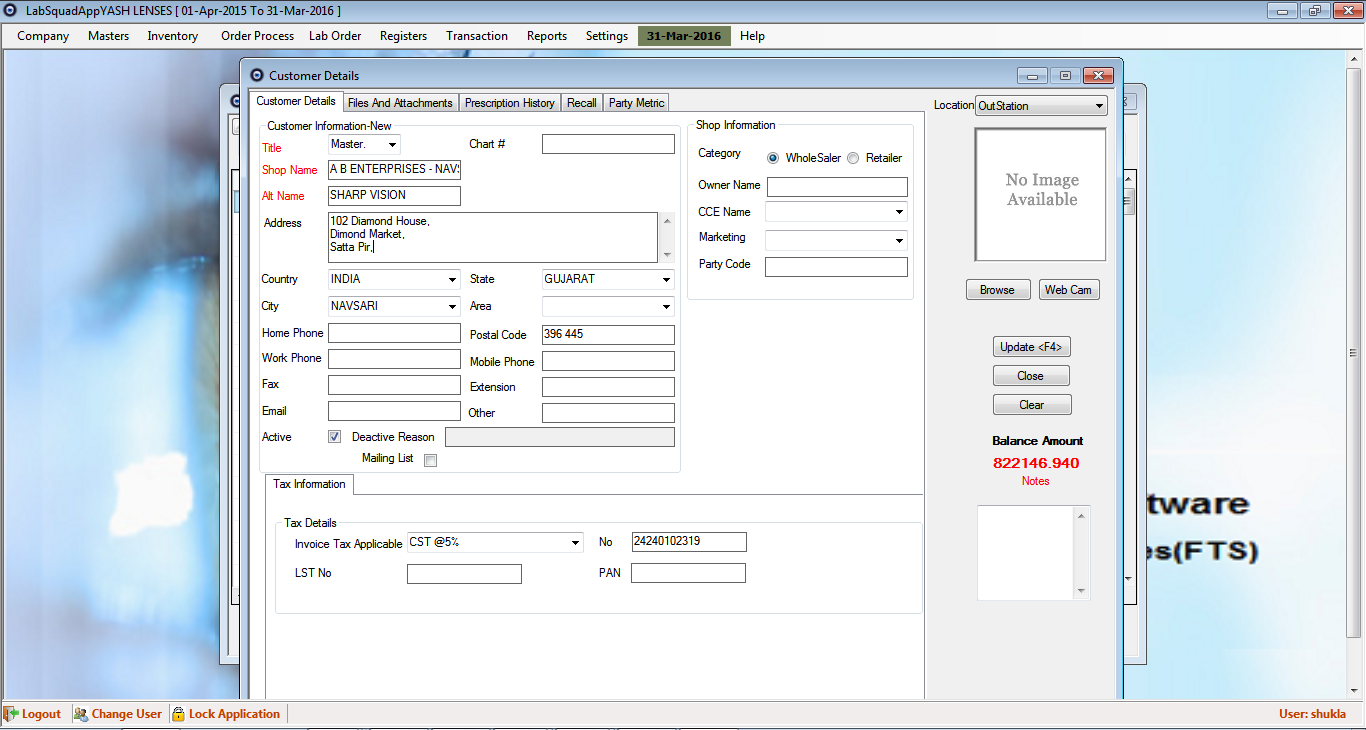This screenshot has height=730, width=1366.
Task: Click the 31-Mar-2016 date item
Action: (x=684, y=36)
